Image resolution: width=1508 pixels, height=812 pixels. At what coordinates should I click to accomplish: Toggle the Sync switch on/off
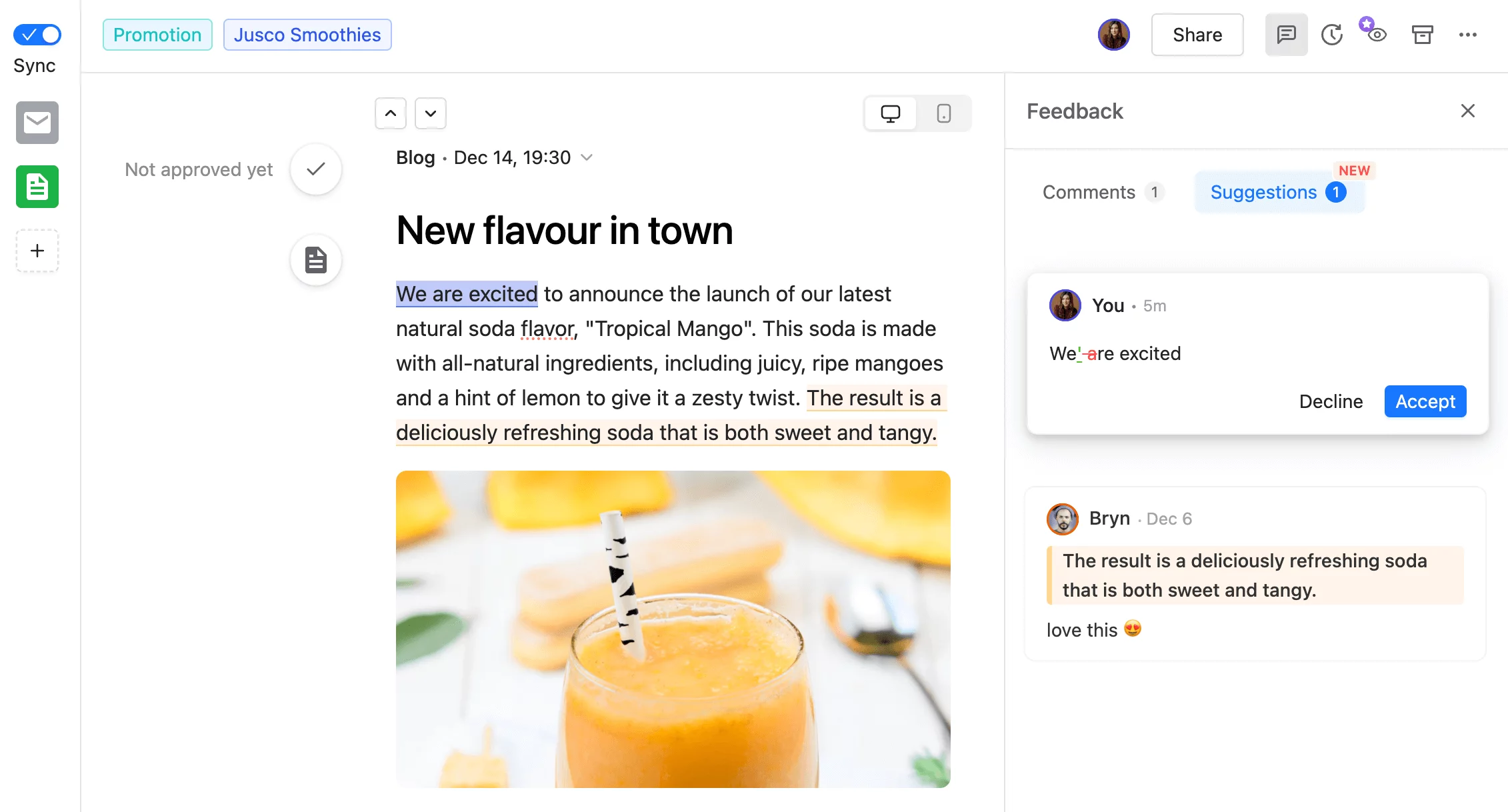coord(38,32)
